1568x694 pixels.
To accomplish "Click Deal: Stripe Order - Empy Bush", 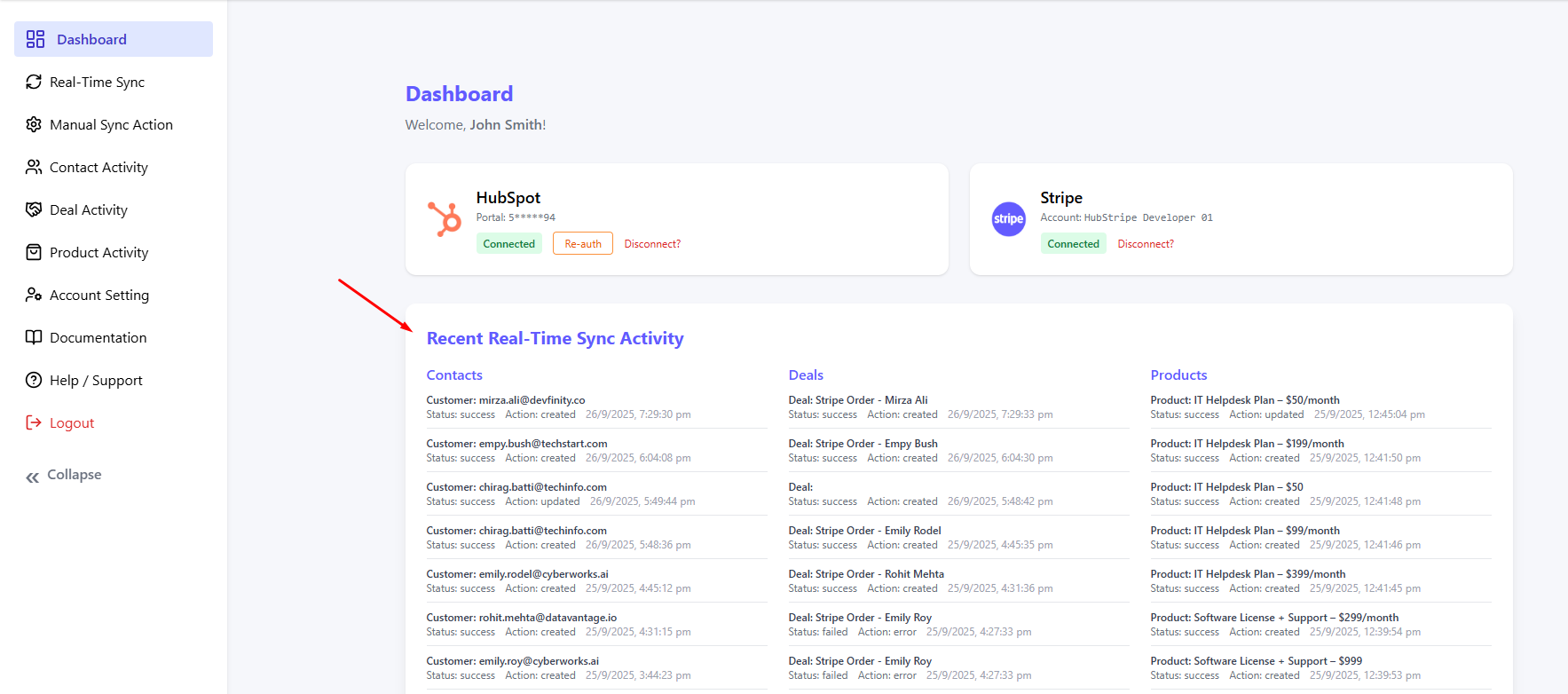I will coord(863,444).
